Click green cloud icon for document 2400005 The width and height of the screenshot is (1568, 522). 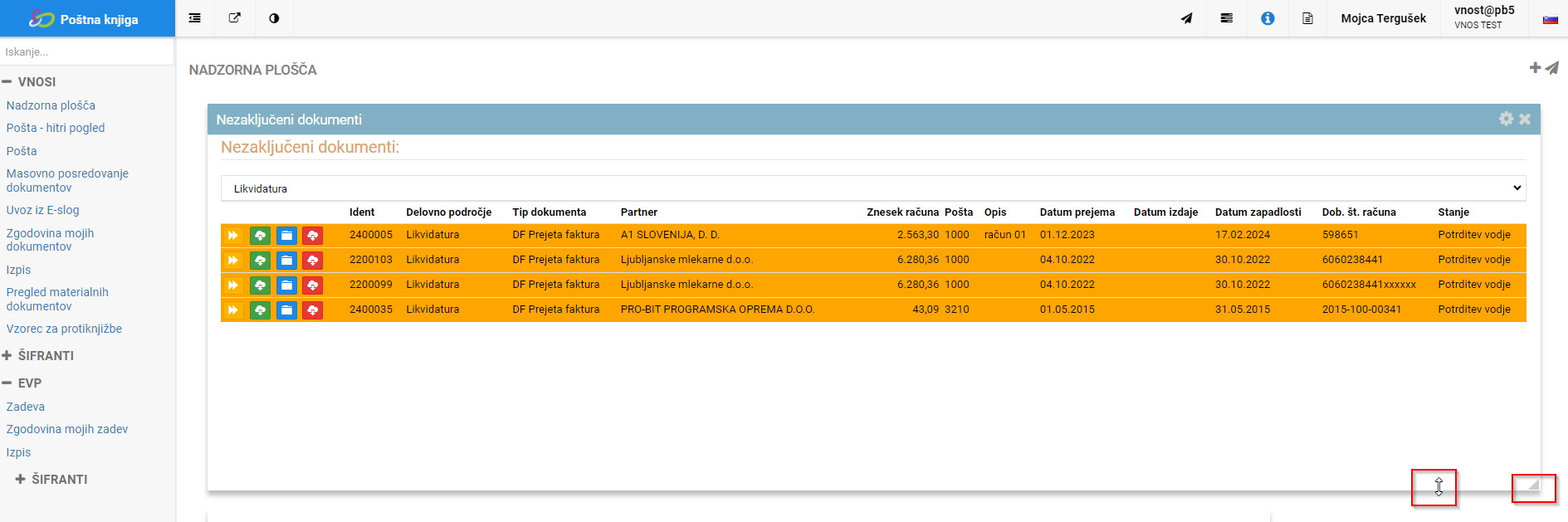pyautogui.click(x=260, y=236)
